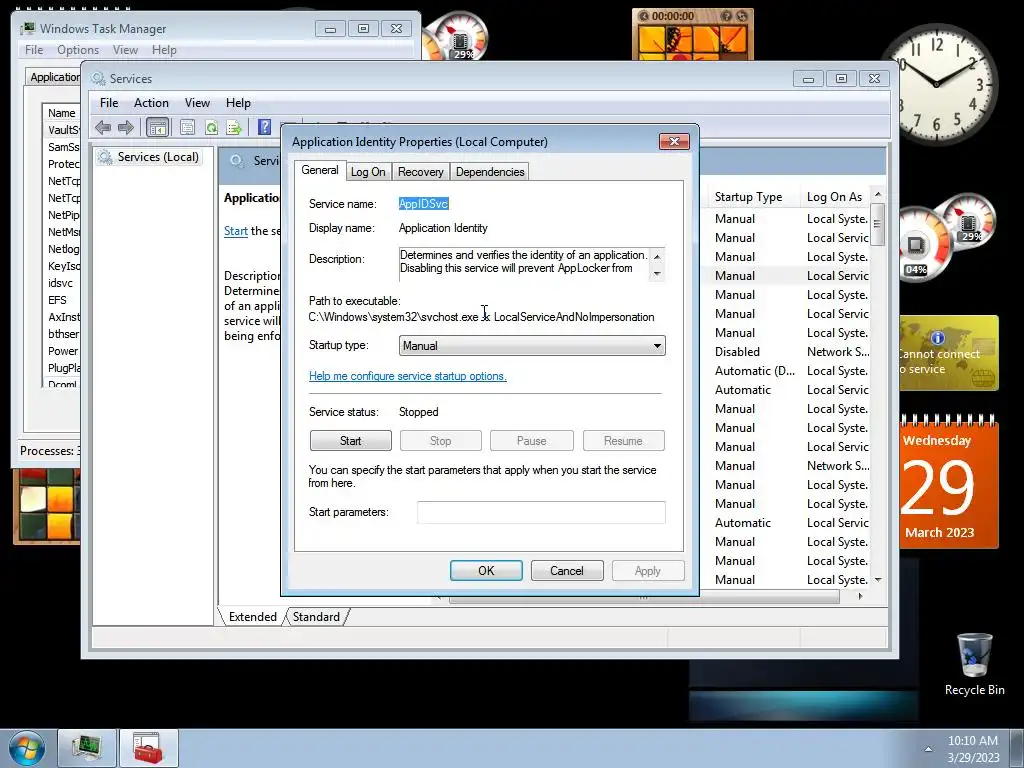
Task: Sort by the Startup Type column header
Action: 748,197
